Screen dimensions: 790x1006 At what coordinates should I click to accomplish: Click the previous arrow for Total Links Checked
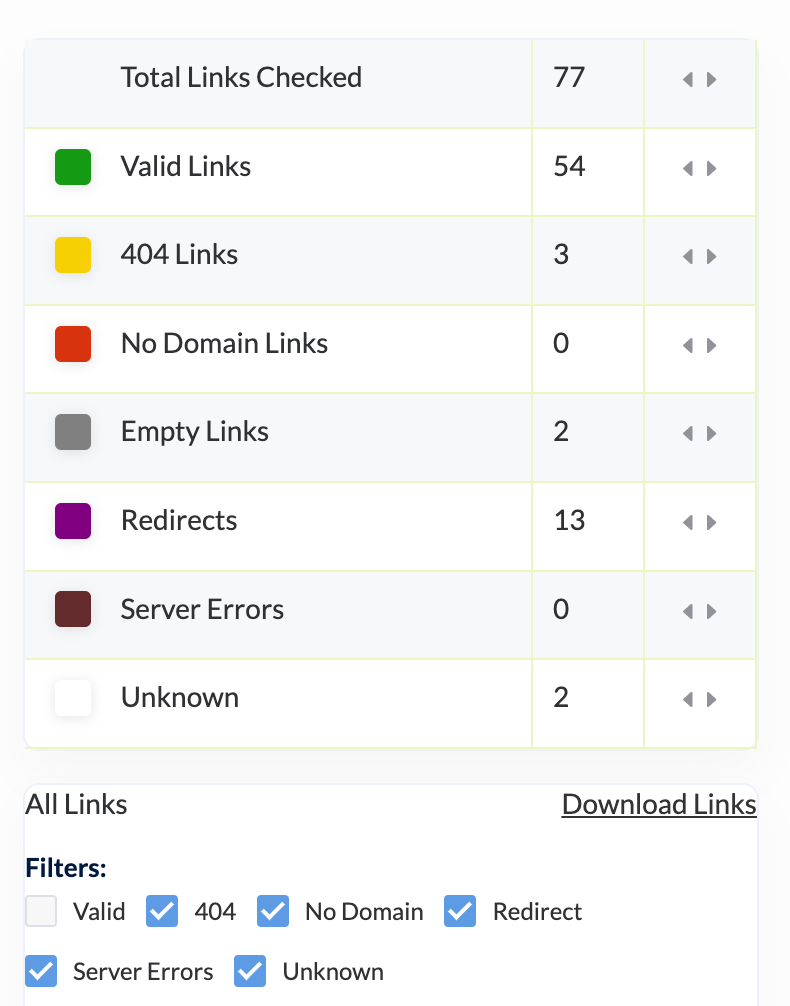click(x=688, y=80)
